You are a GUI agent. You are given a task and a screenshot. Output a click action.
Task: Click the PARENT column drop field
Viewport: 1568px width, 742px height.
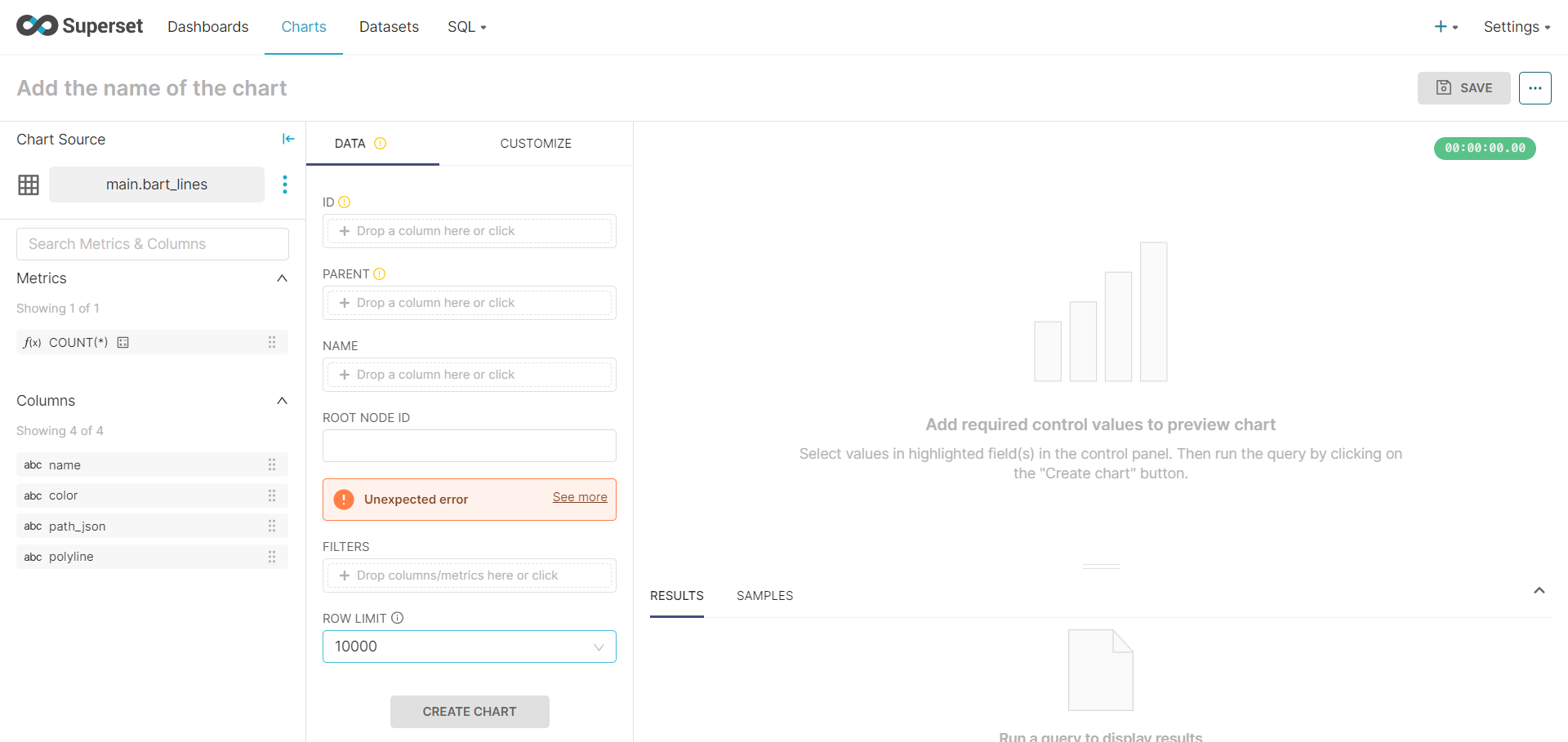[x=470, y=303]
